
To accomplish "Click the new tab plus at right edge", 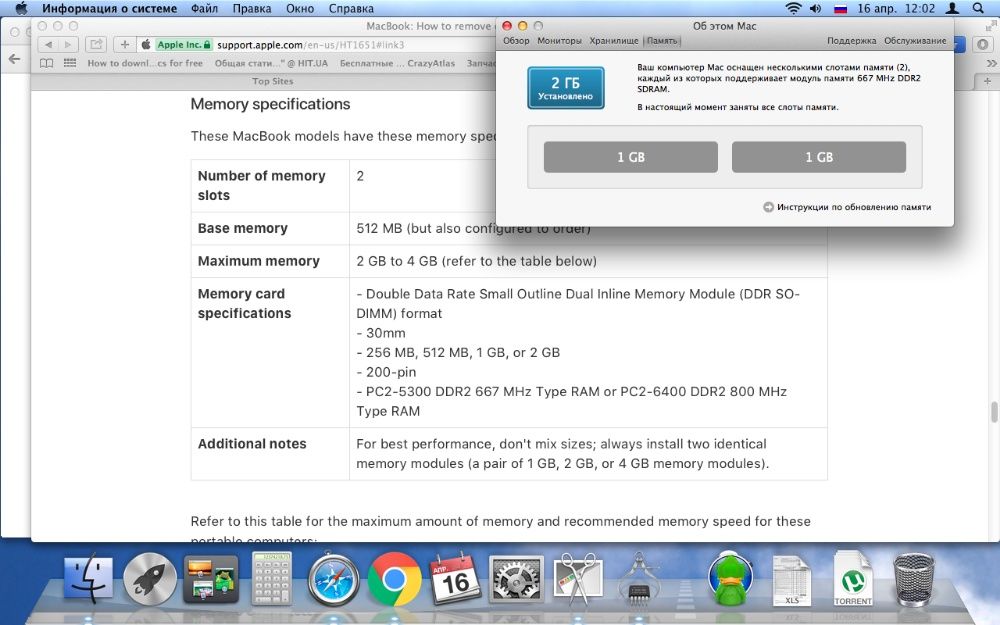I will click(x=987, y=81).
